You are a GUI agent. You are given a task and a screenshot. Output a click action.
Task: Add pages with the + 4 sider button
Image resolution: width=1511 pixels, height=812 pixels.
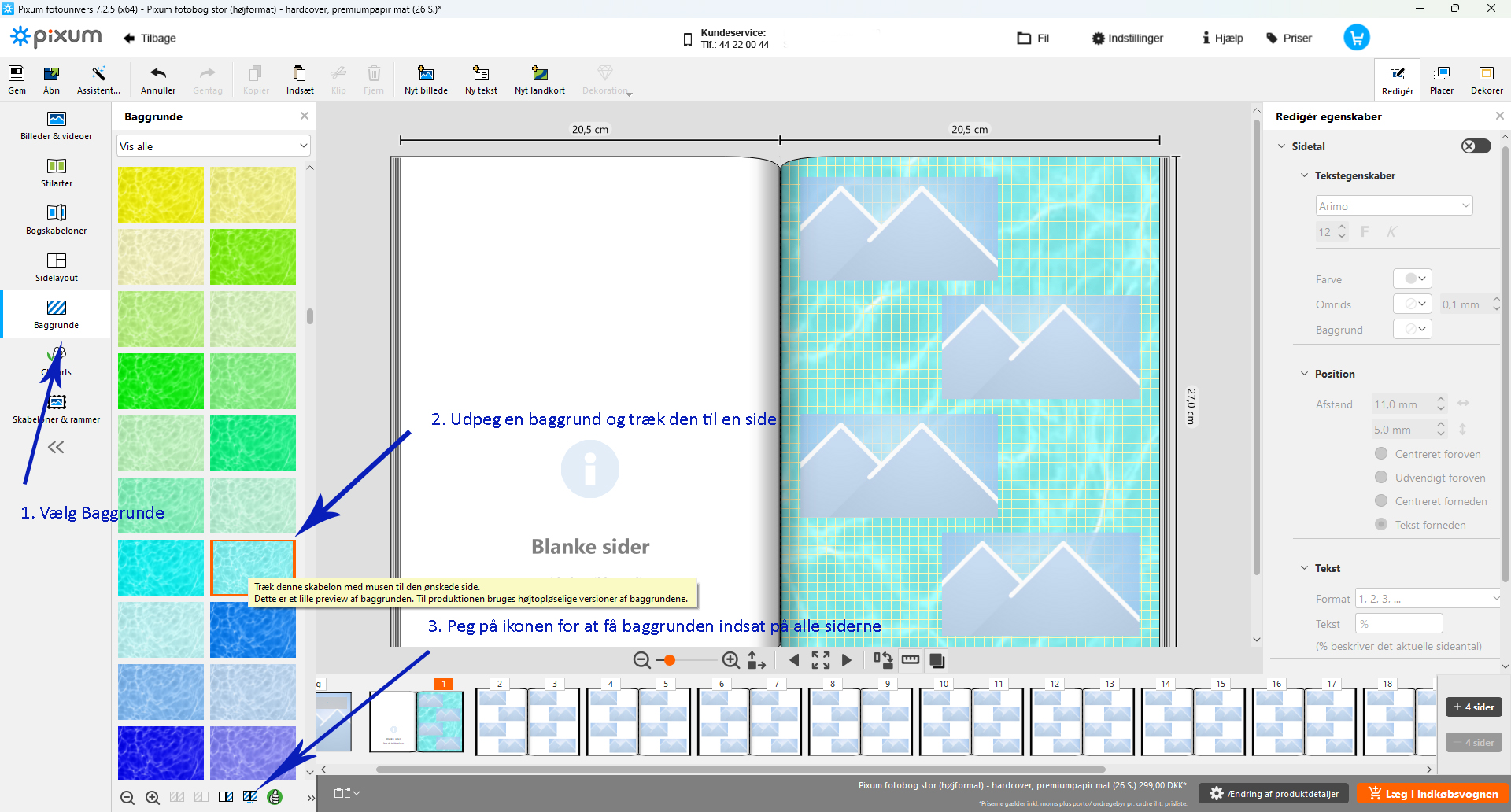tap(1473, 707)
